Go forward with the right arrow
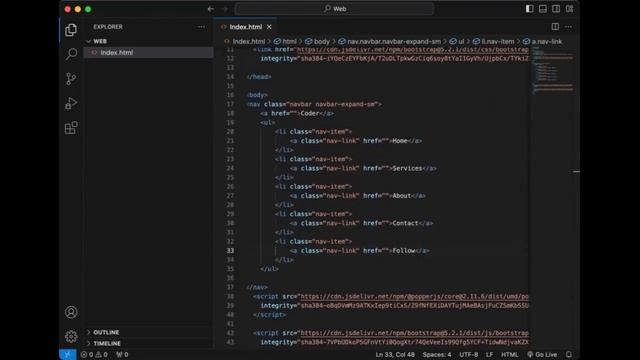The height and width of the screenshot is (360, 640). [224, 9]
